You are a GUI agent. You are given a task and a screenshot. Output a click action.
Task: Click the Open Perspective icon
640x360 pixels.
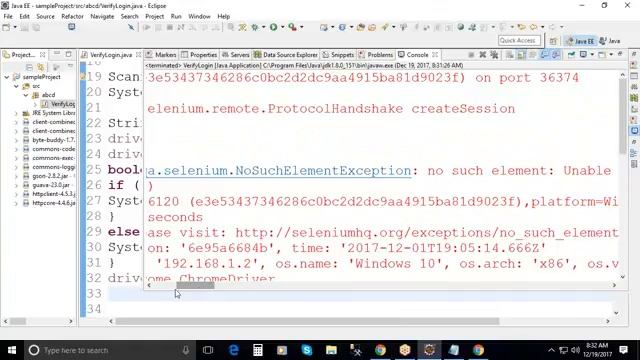553,41
